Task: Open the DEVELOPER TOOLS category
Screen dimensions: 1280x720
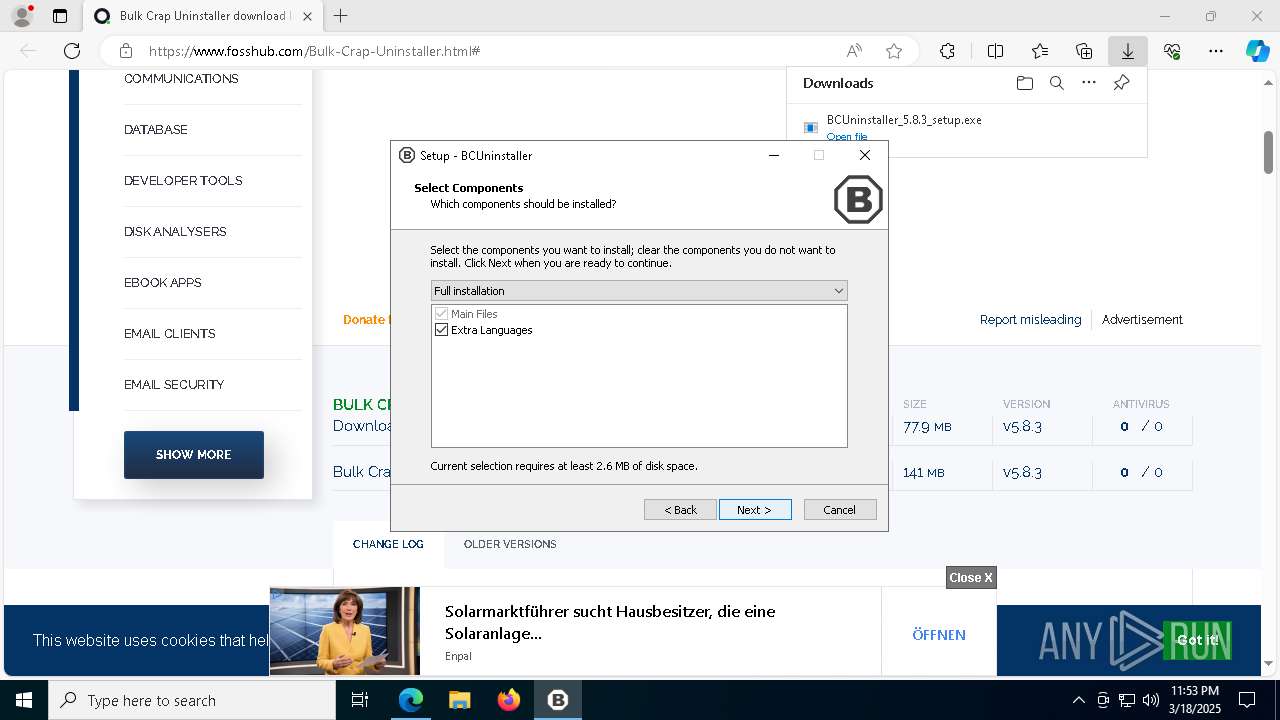Action: [183, 181]
